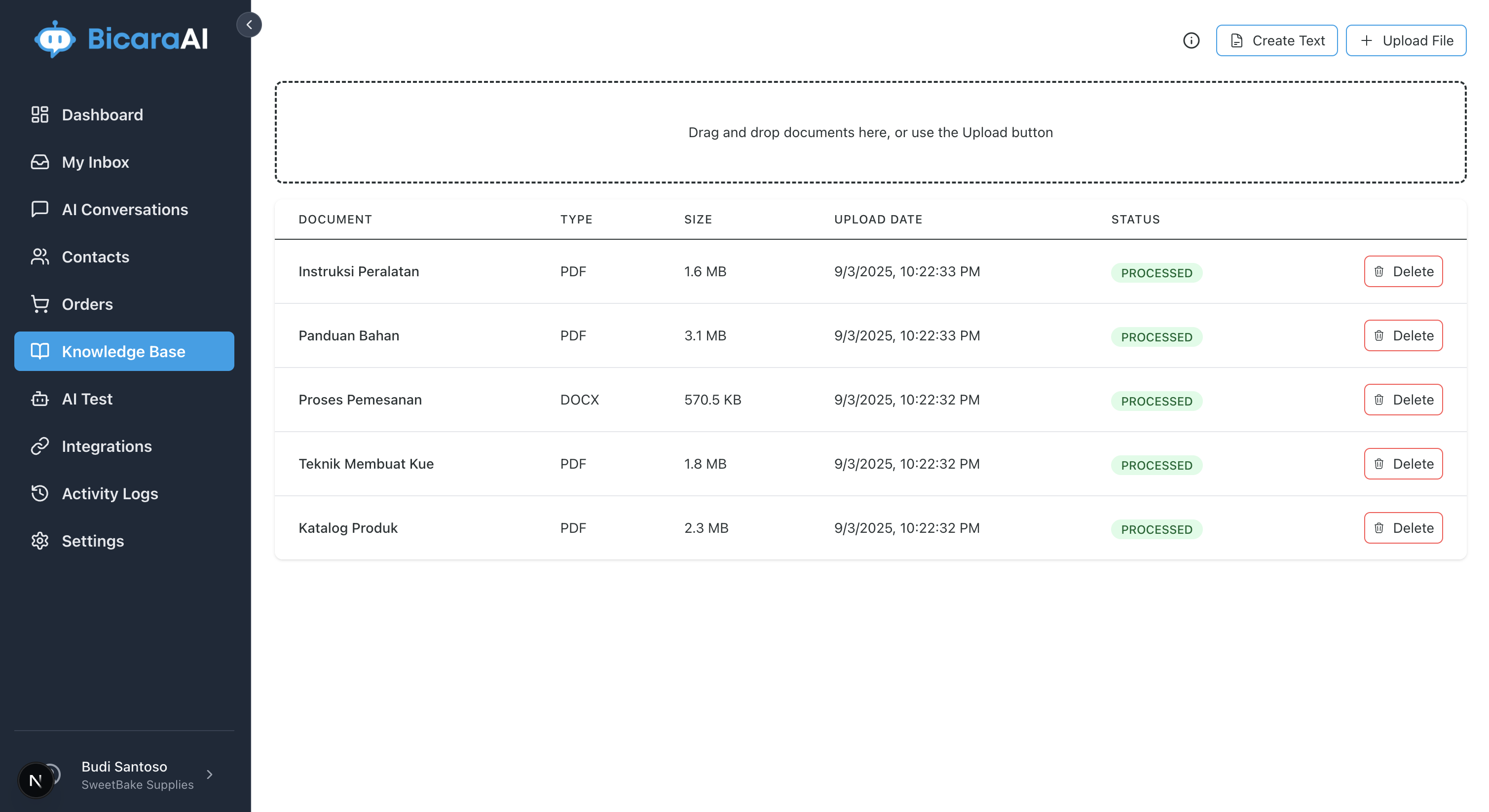This screenshot has height=812, width=1489.
Task: Open Integrations via the link icon
Action: click(39, 446)
